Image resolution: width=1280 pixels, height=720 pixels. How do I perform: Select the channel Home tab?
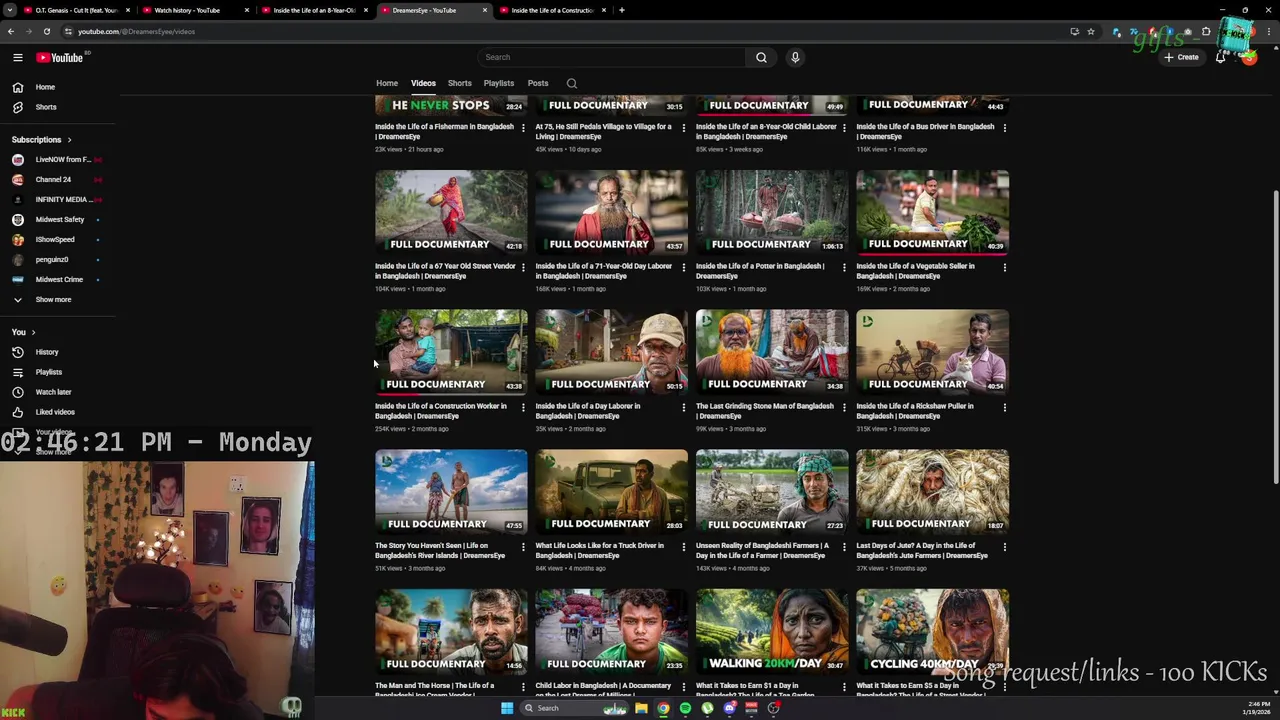point(387,83)
